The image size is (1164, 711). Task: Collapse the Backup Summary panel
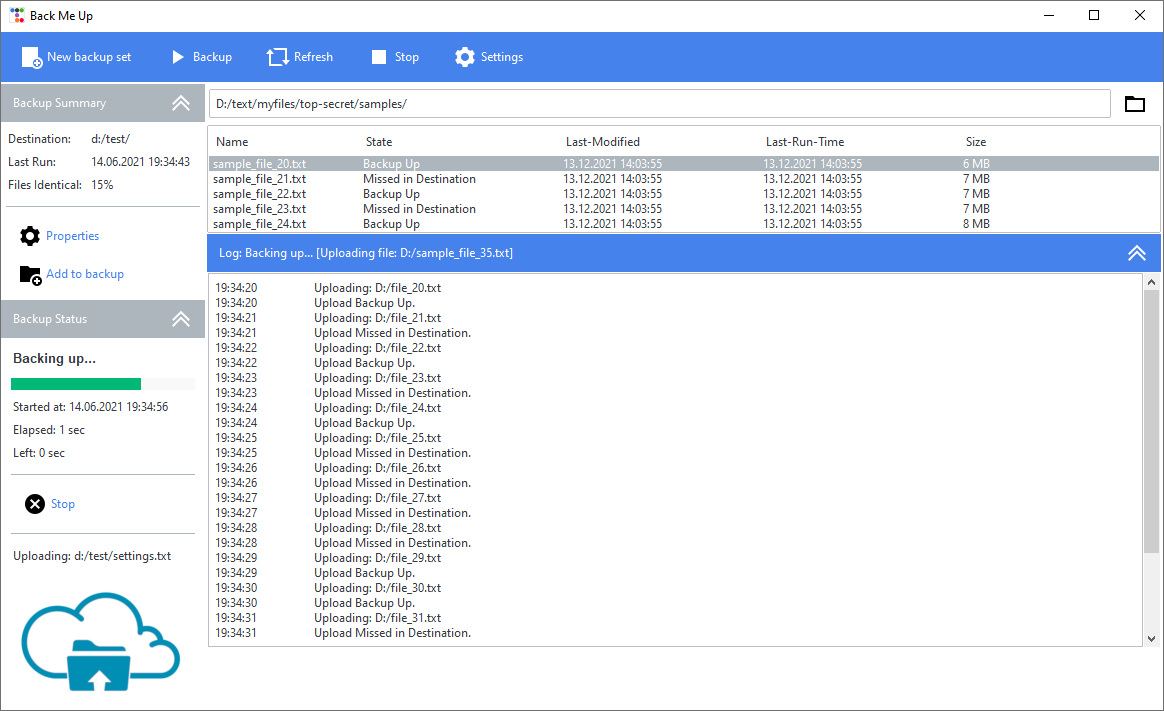181,103
